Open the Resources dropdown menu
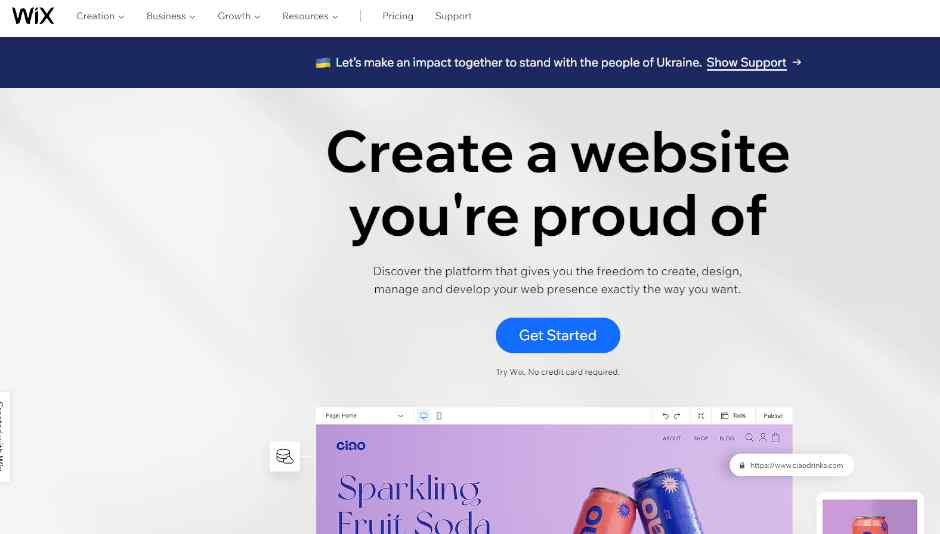Viewport: 940px width, 534px height. [310, 16]
